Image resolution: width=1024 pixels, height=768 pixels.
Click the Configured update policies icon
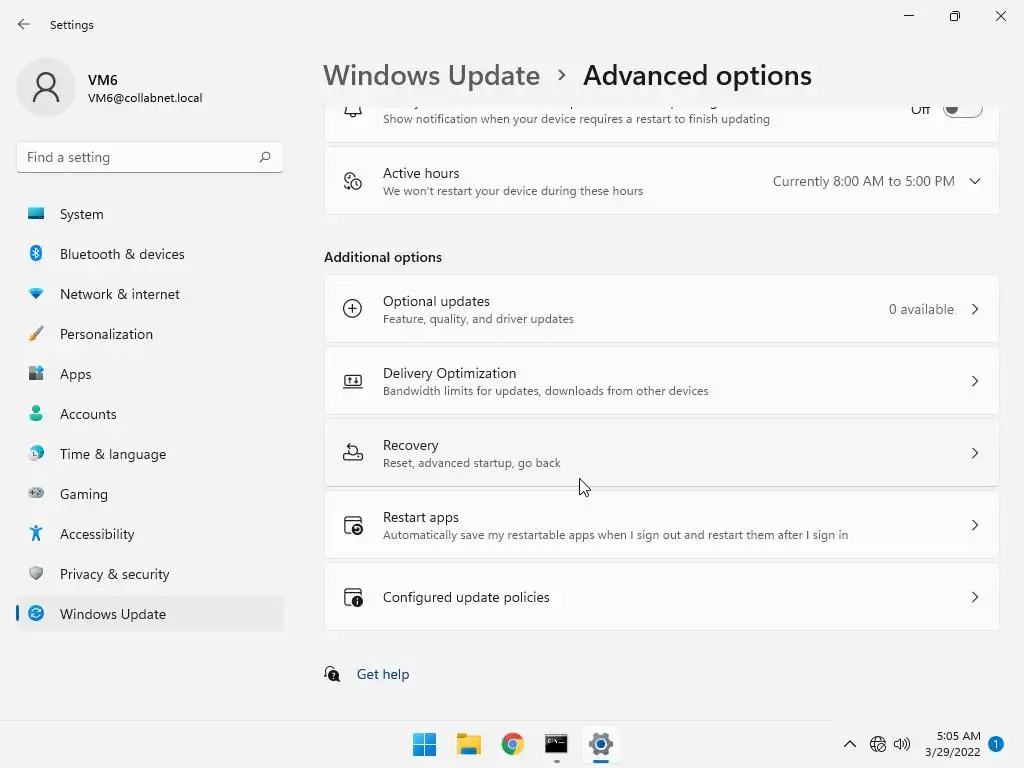tap(353, 597)
